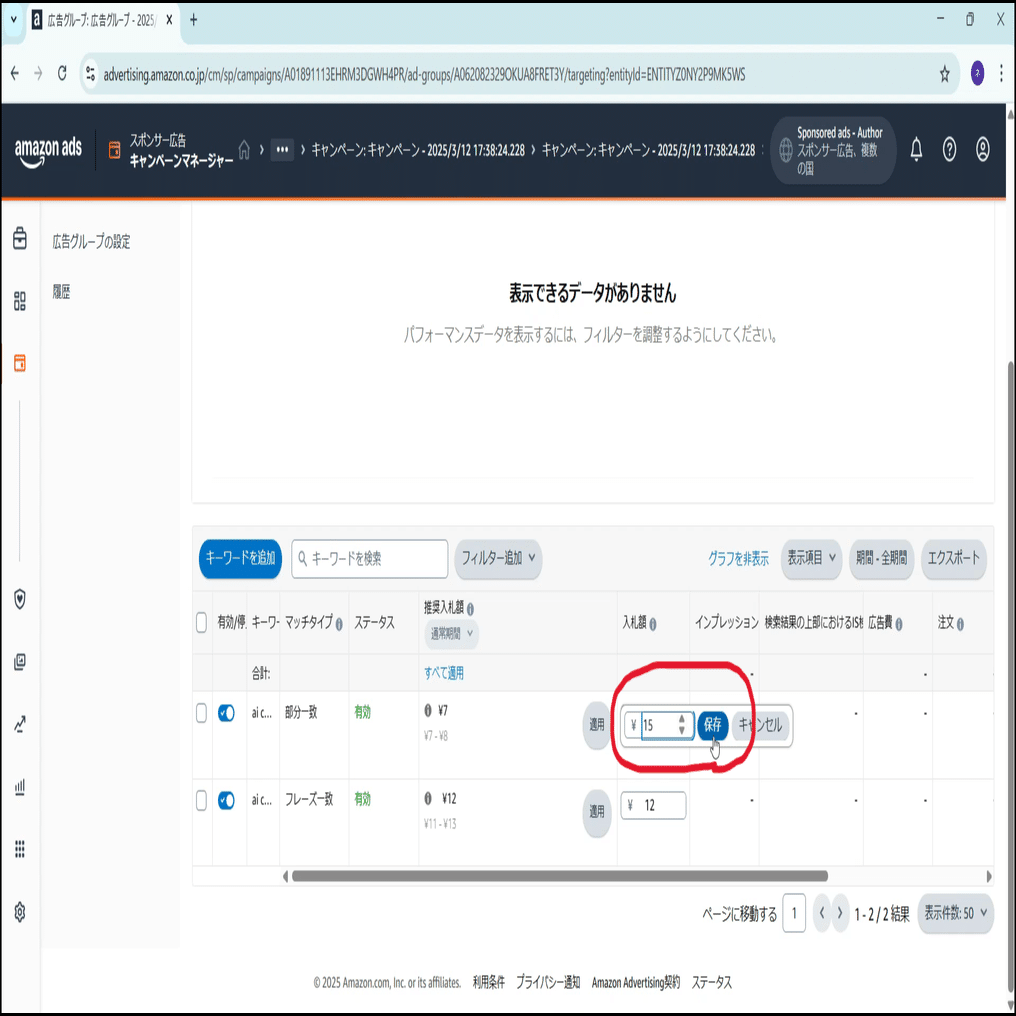Image resolution: width=1016 pixels, height=1016 pixels.
Task: Open Chrome tab search dropdown arrow
Action: (x=14, y=20)
